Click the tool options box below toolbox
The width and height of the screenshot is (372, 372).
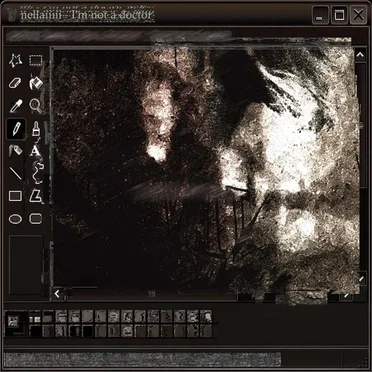click(26, 265)
